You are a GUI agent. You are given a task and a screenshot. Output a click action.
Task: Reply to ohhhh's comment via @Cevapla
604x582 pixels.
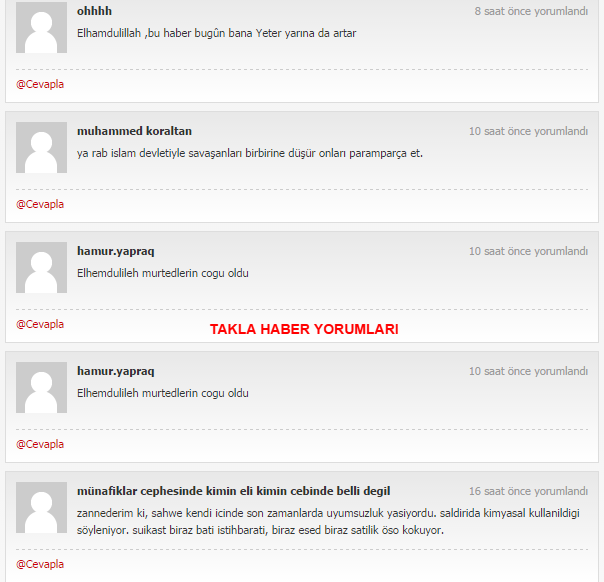click(40, 84)
